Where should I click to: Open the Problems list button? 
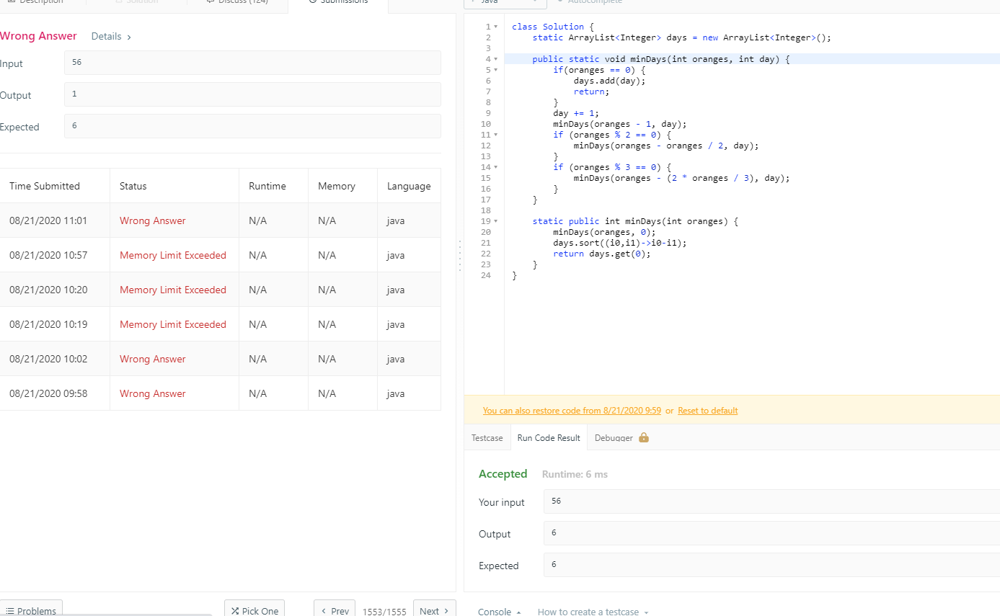[x=31, y=608]
